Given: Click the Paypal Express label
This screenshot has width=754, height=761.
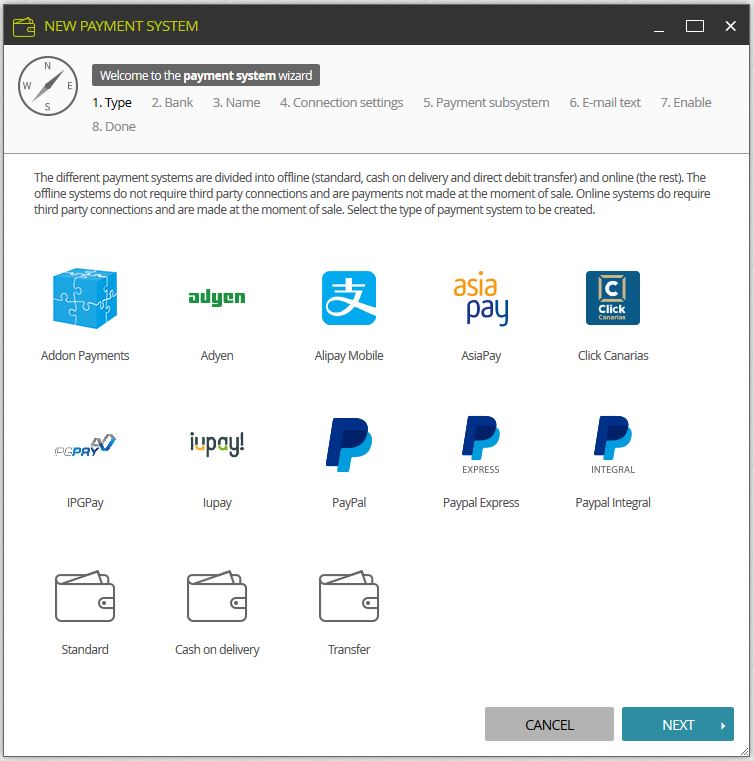Looking at the screenshot, I should click(481, 503).
